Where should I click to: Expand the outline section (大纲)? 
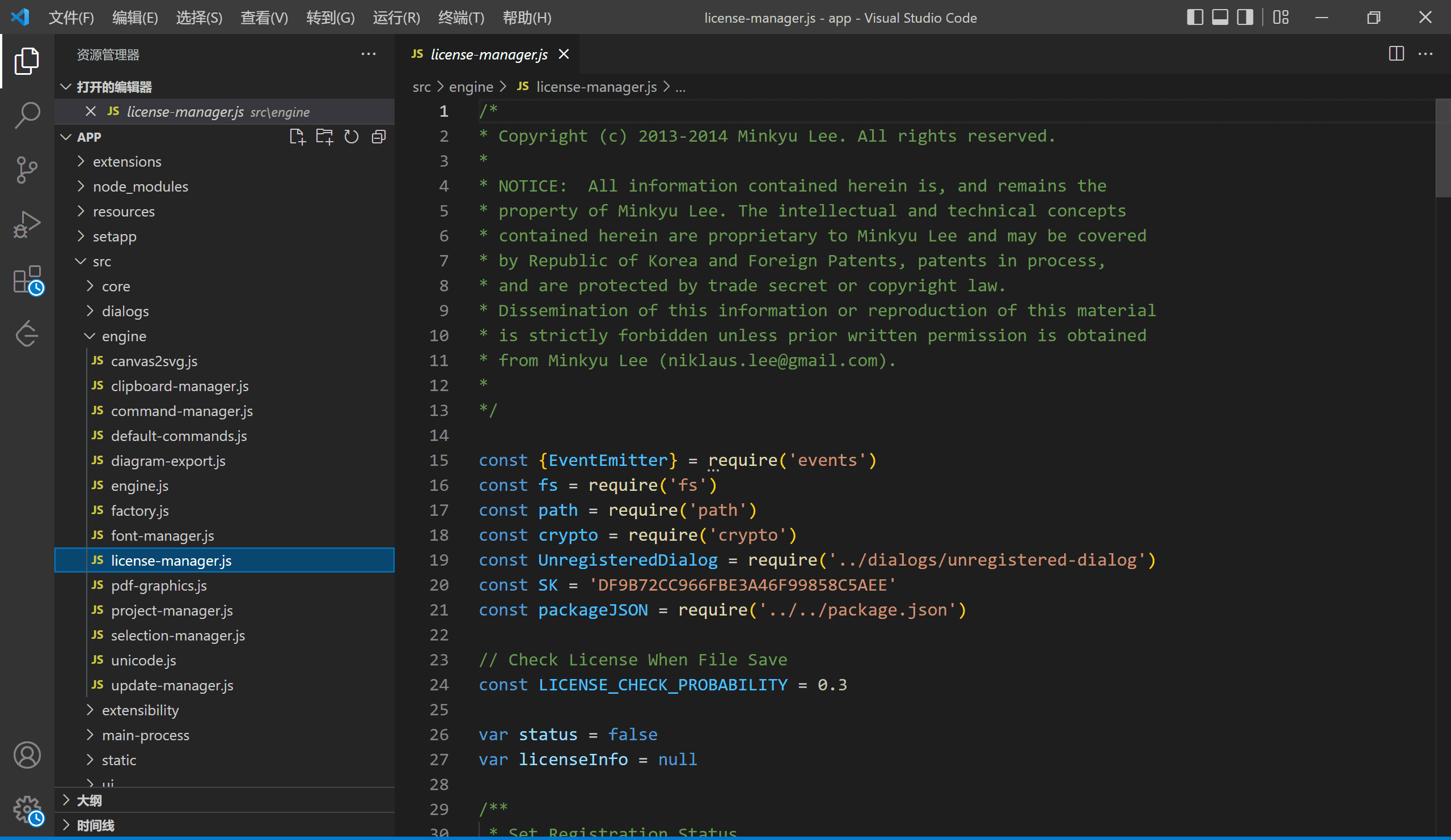point(225,800)
